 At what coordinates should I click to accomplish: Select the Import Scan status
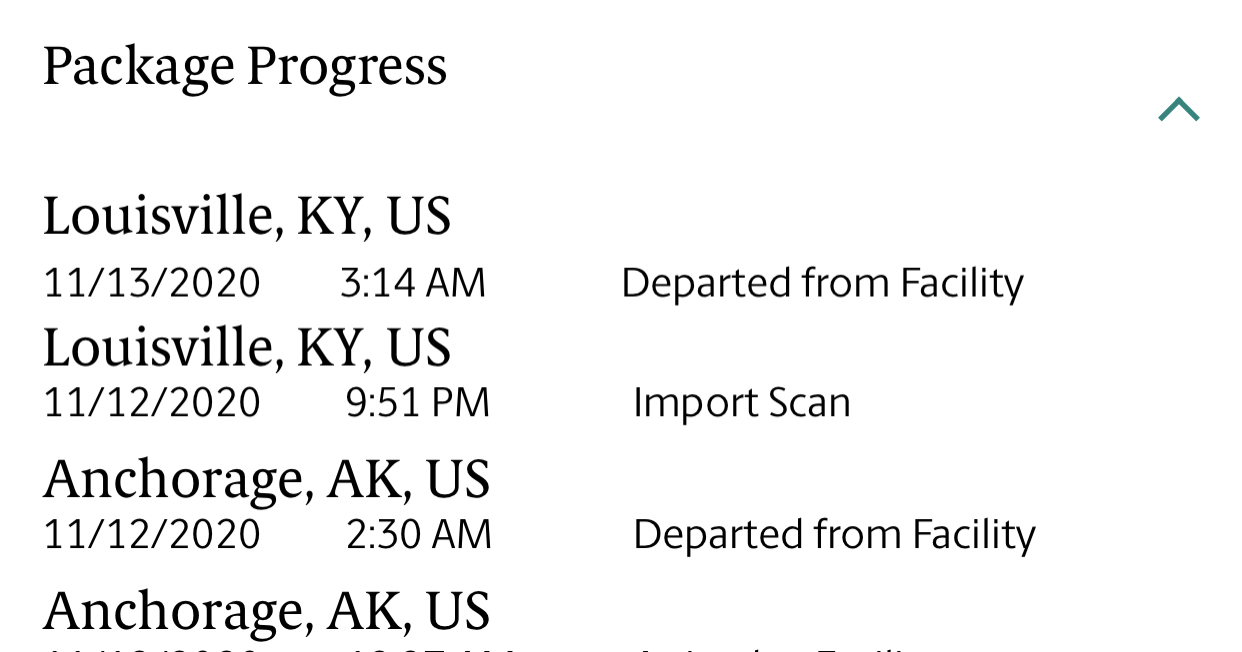click(741, 402)
